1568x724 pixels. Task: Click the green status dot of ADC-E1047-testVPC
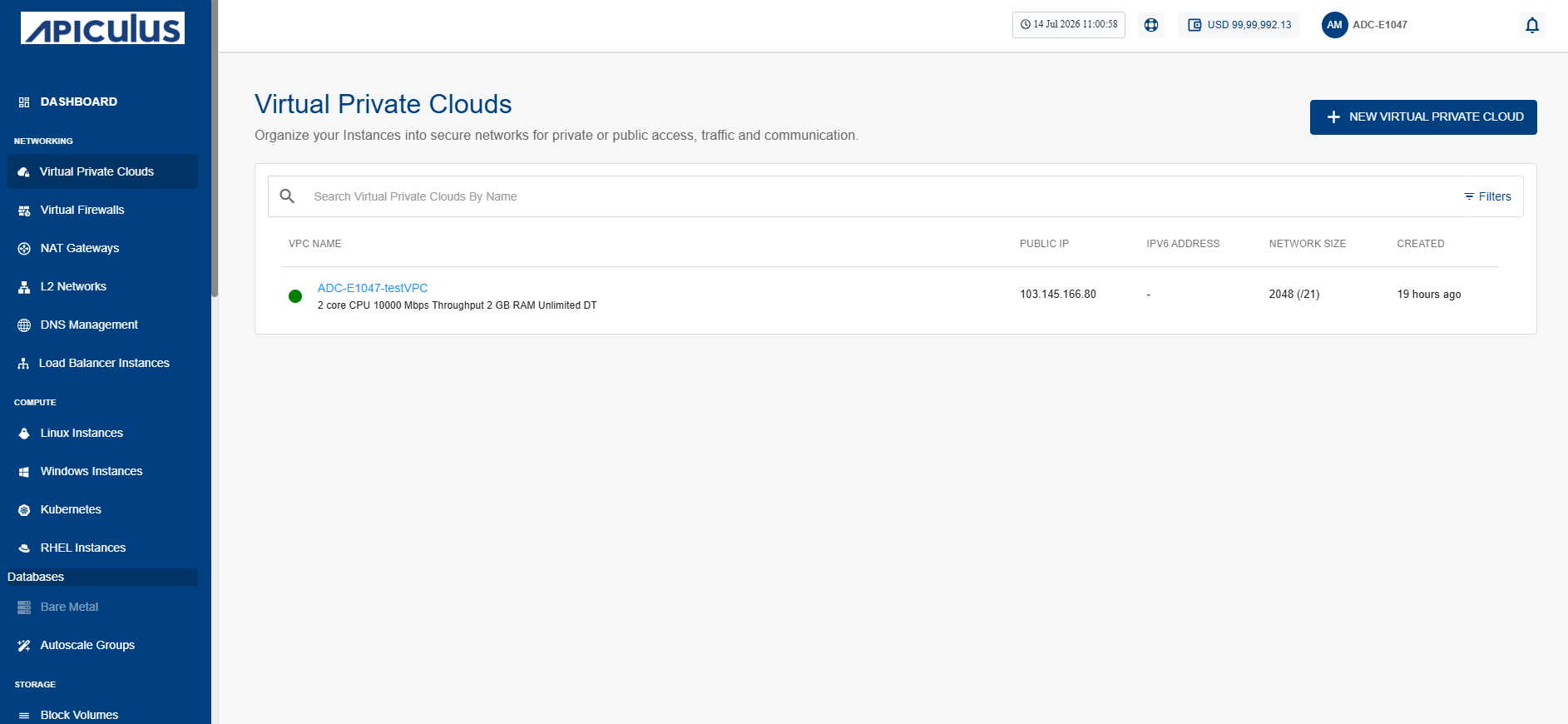pyautogui.click(x=295, y=296)
